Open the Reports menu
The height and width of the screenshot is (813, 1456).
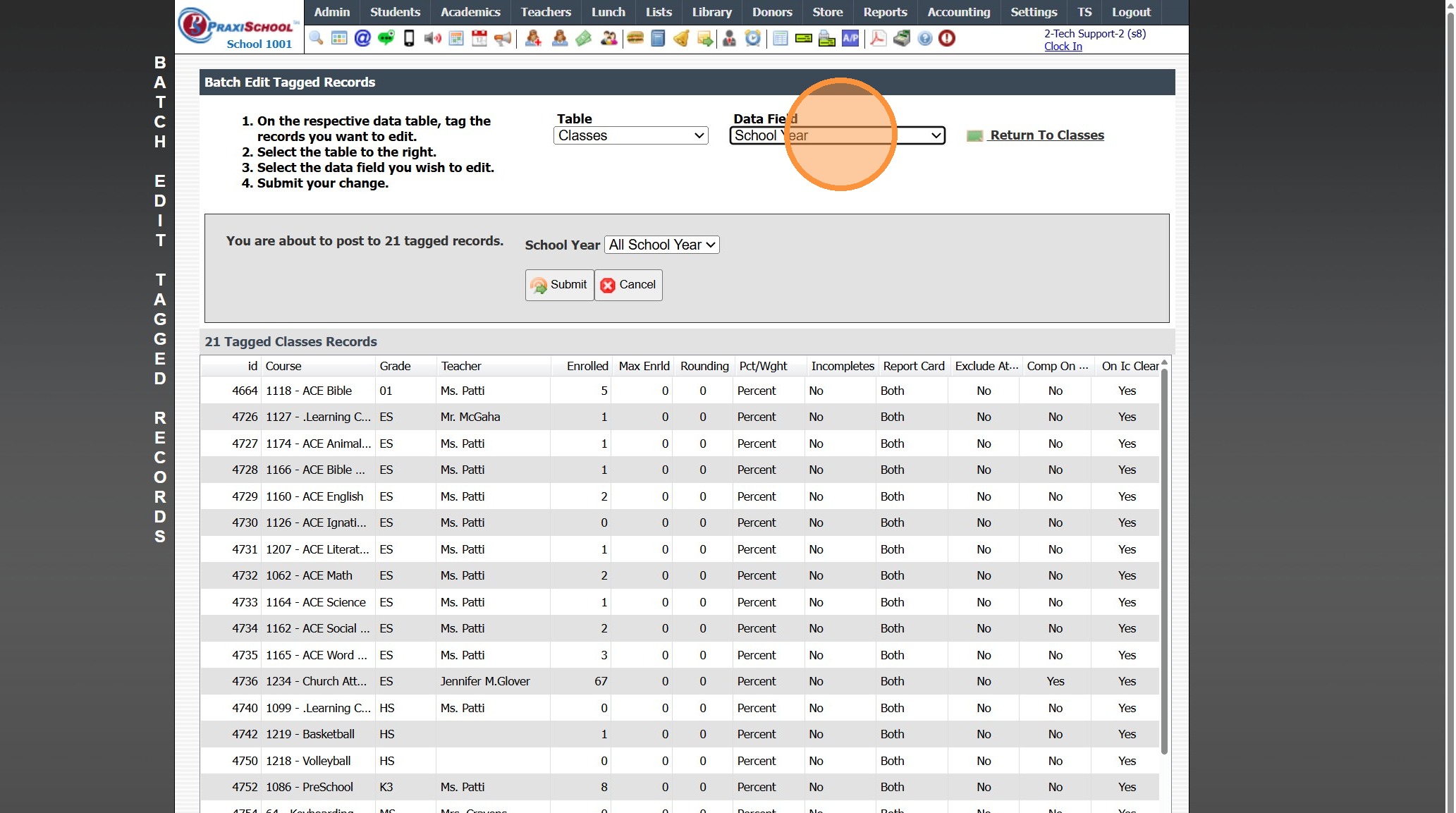[x=884, y=12]
